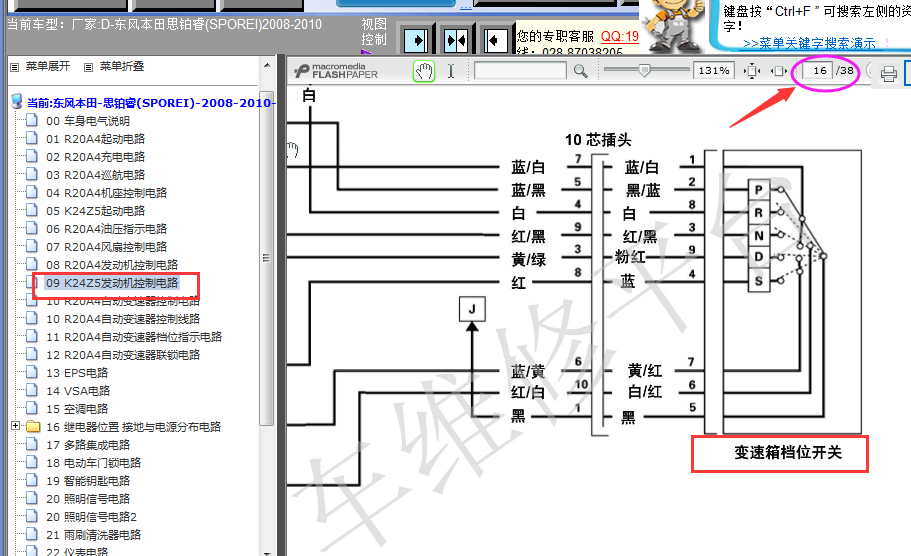Click the printer icon in FlashPaper toolbar
This screenshot has width=911, height=556.
tap(888, 74)
